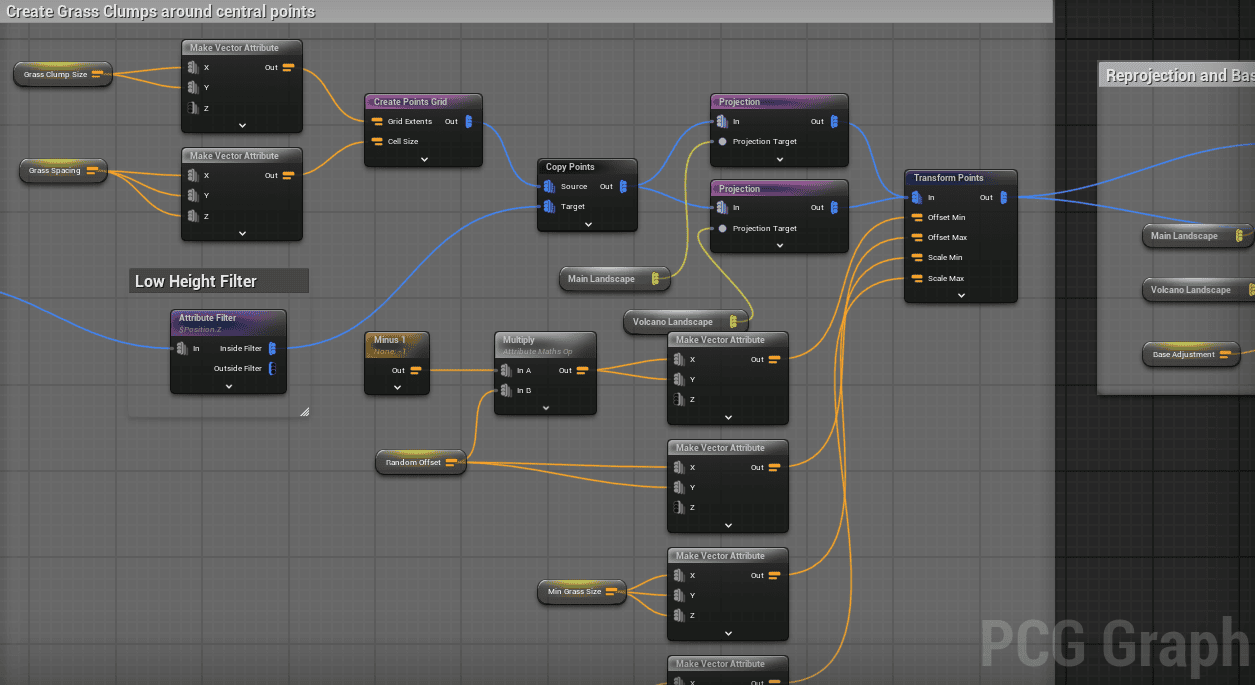Screen dimensions: 1255x685
Task: Click Out pin of Copy Points node
Action: tap(623, 187)
